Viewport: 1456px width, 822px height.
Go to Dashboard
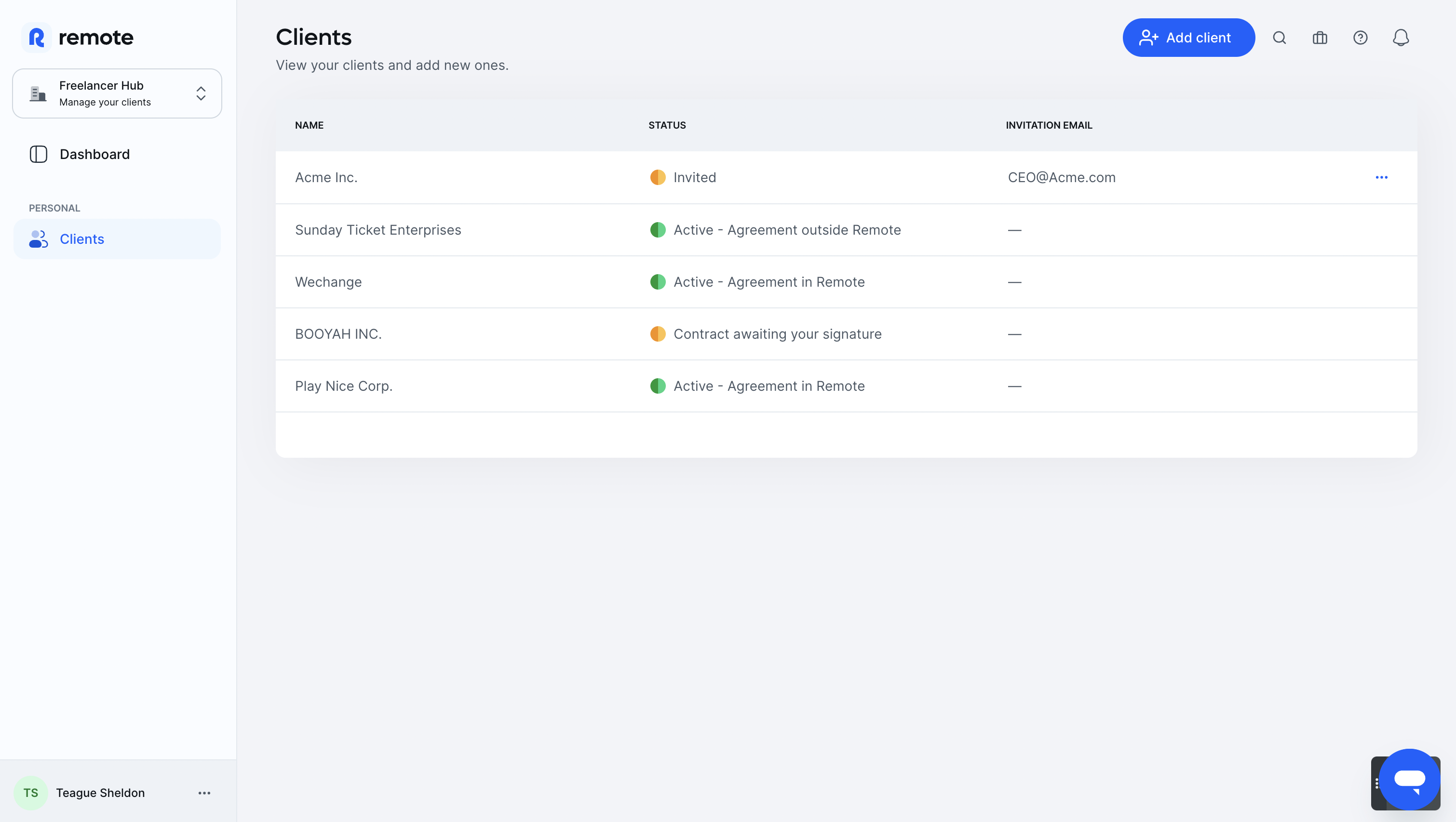[117, 154]
